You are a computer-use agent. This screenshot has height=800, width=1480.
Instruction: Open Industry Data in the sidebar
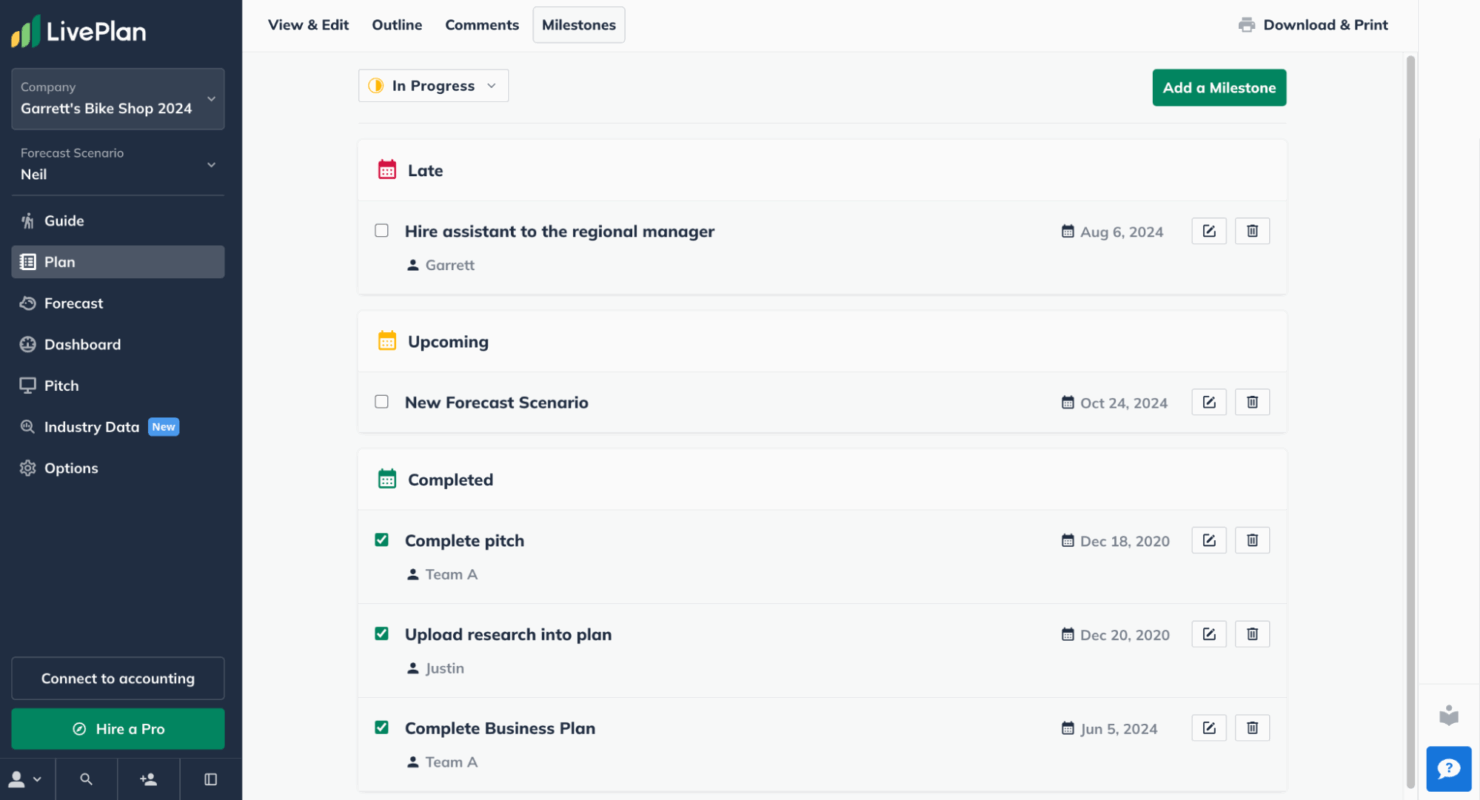(x=118, y=427)
